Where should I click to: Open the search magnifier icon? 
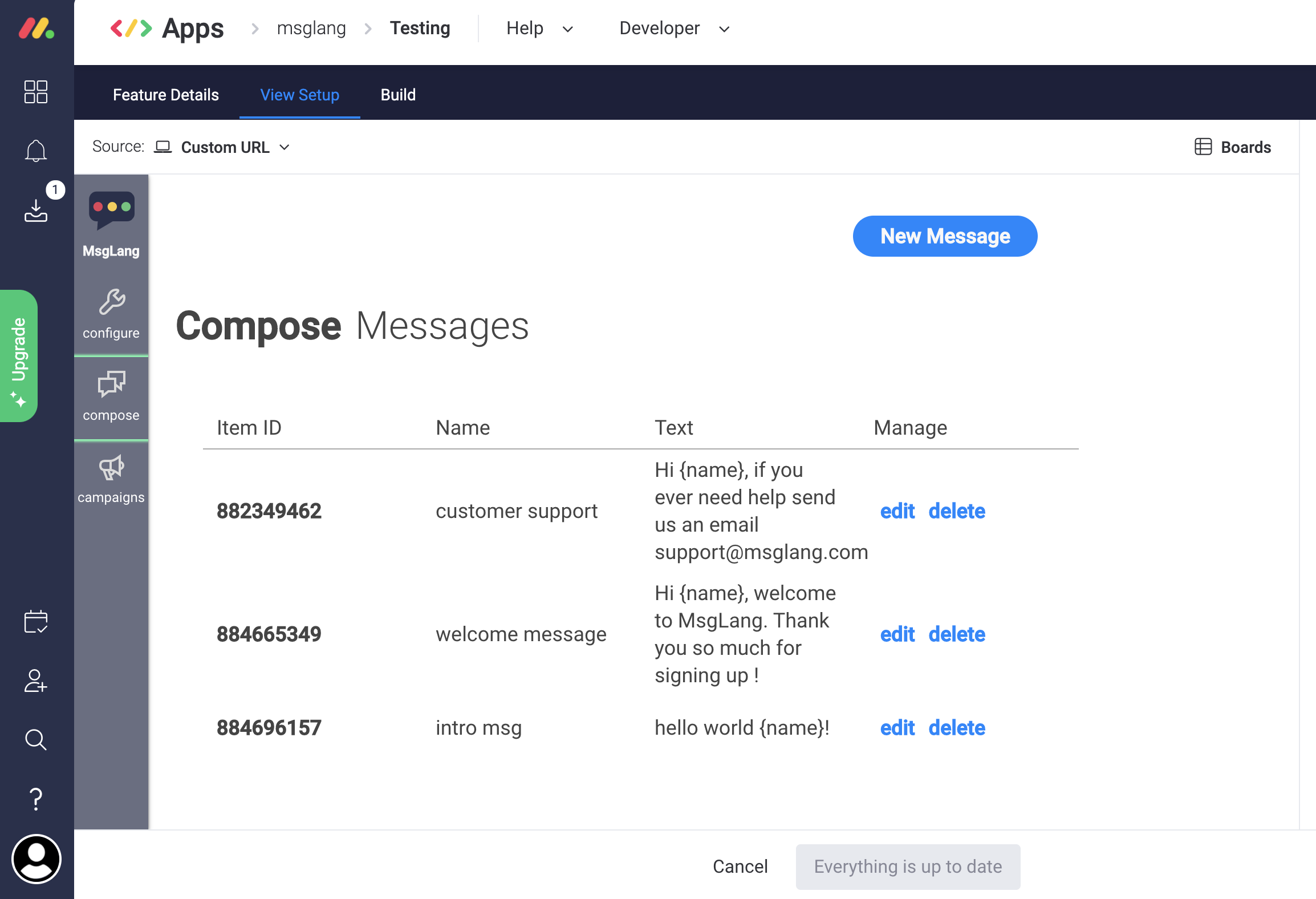[x=36, y=740]
